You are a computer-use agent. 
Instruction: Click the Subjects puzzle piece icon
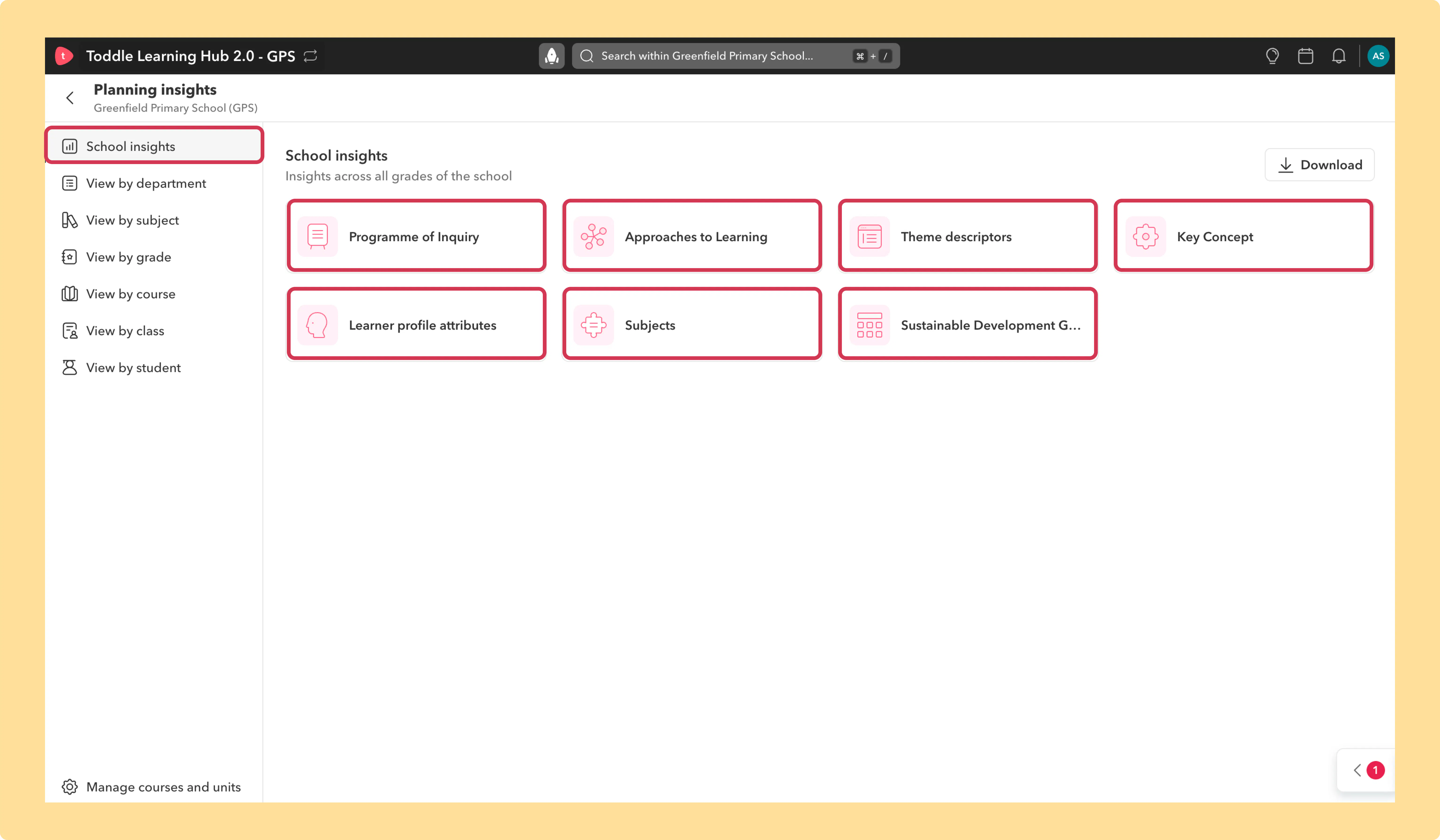pos(594,325)
